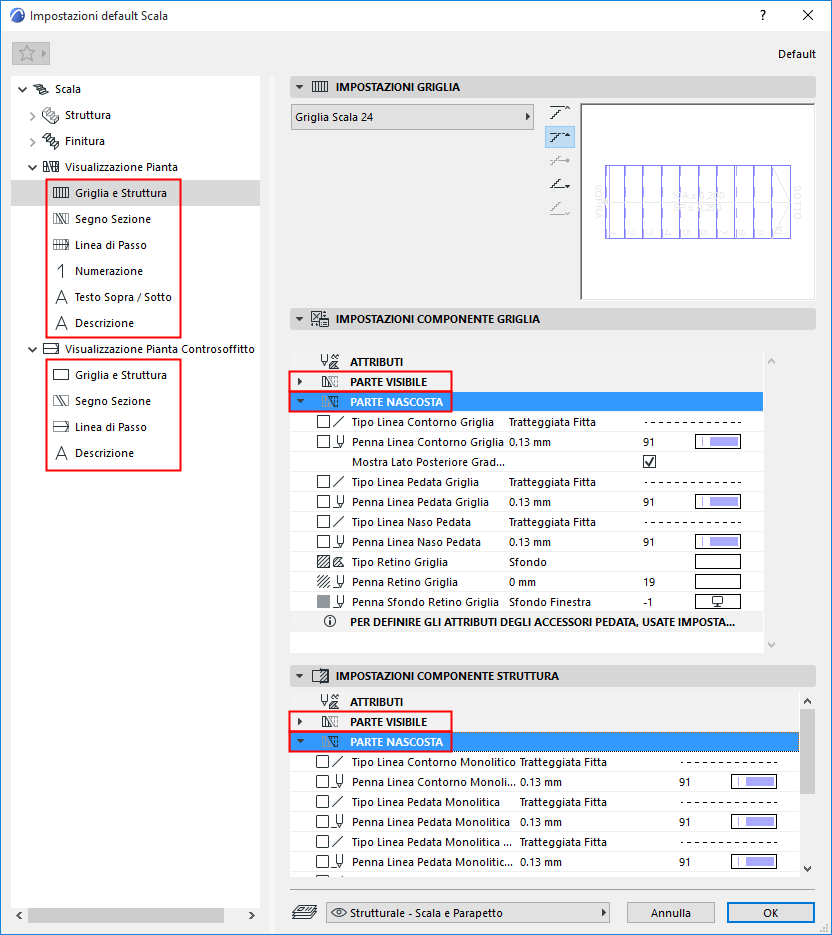This screenshot has height=935, width=832.
Task: Expand PARTE VISIBILE in grid component
Action: (300, 382)
